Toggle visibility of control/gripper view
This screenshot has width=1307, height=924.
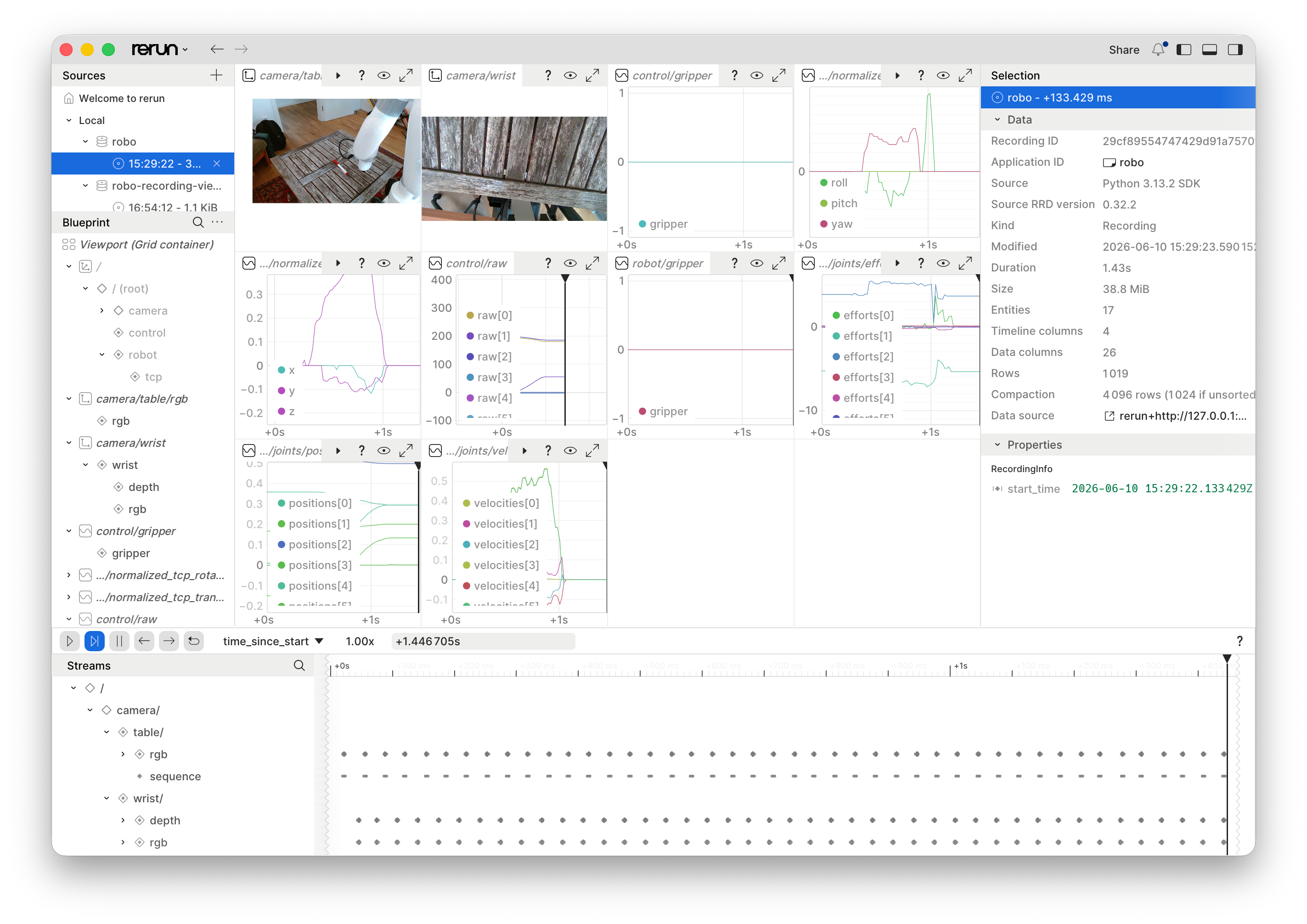[756, 75]
